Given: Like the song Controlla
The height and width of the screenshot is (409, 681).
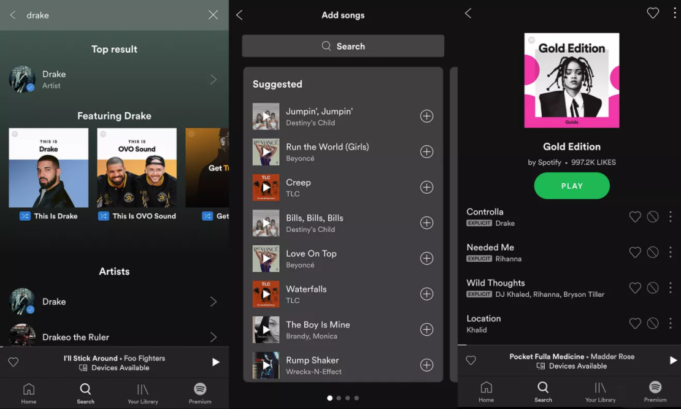Looking at the screenshot, I should pos(635,217).
